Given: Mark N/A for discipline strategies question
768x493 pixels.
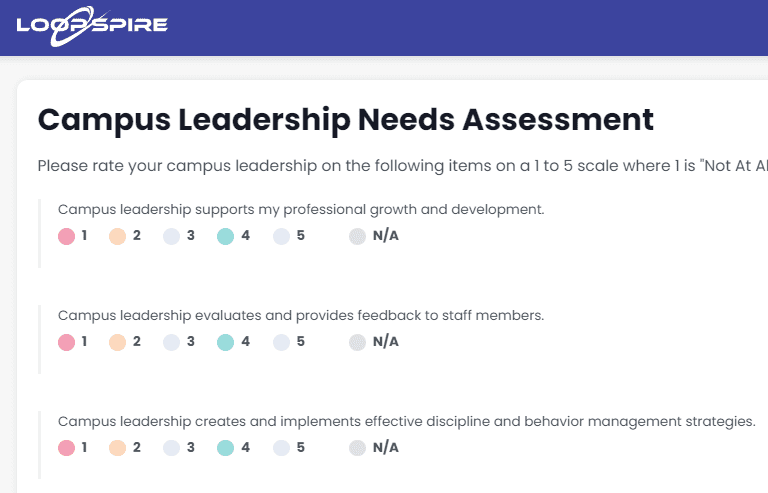Looking at the screenshot, I should point(358,447).
